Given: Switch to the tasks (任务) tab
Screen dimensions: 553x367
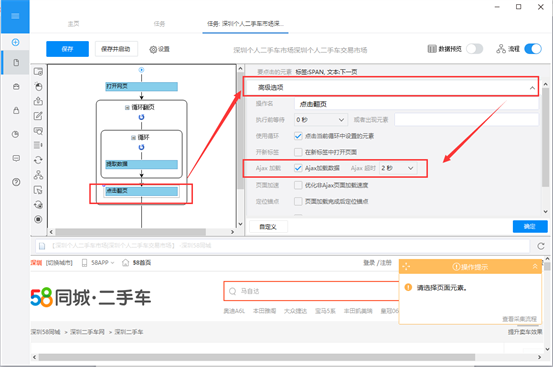Looking at the screenshot, I should click(x=159, y=24).
